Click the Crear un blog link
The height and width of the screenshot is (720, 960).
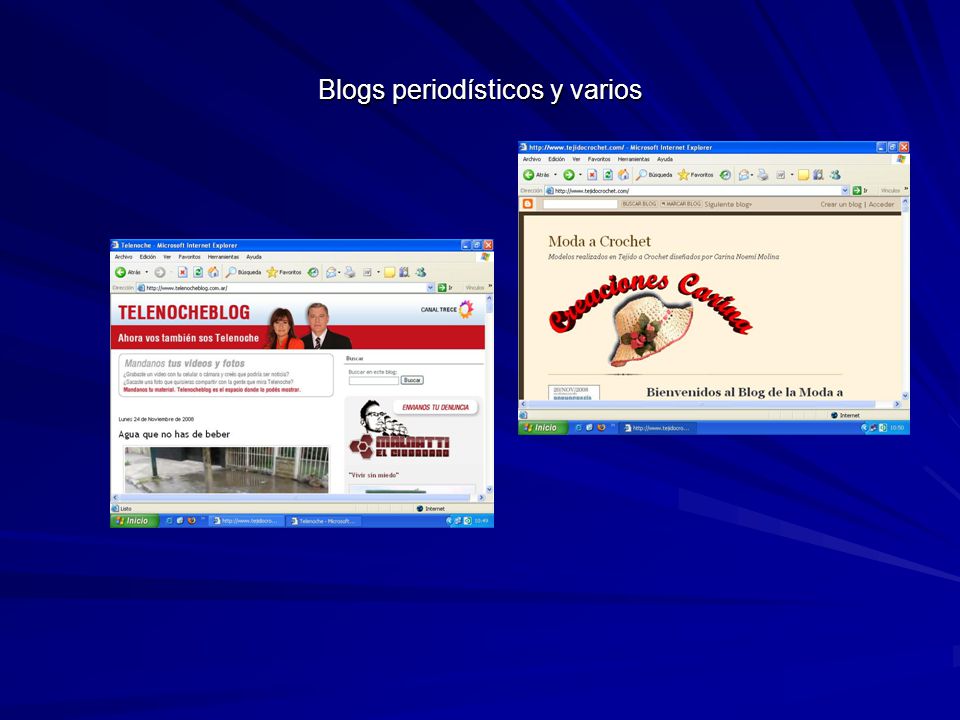(841, 204)
